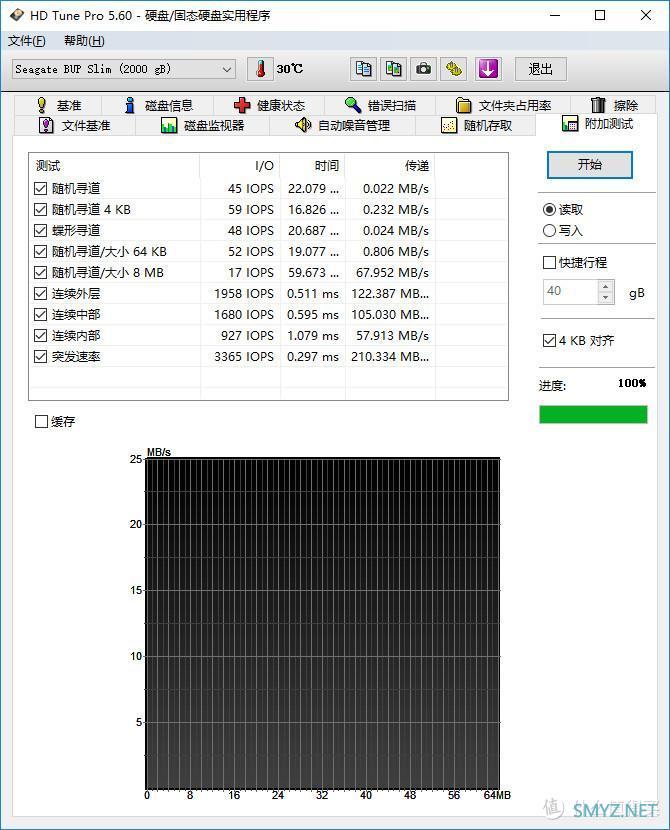Switch to the 错误扫描 tab
Viewport: 670px width, 830px height.
(x=380, y=105)
